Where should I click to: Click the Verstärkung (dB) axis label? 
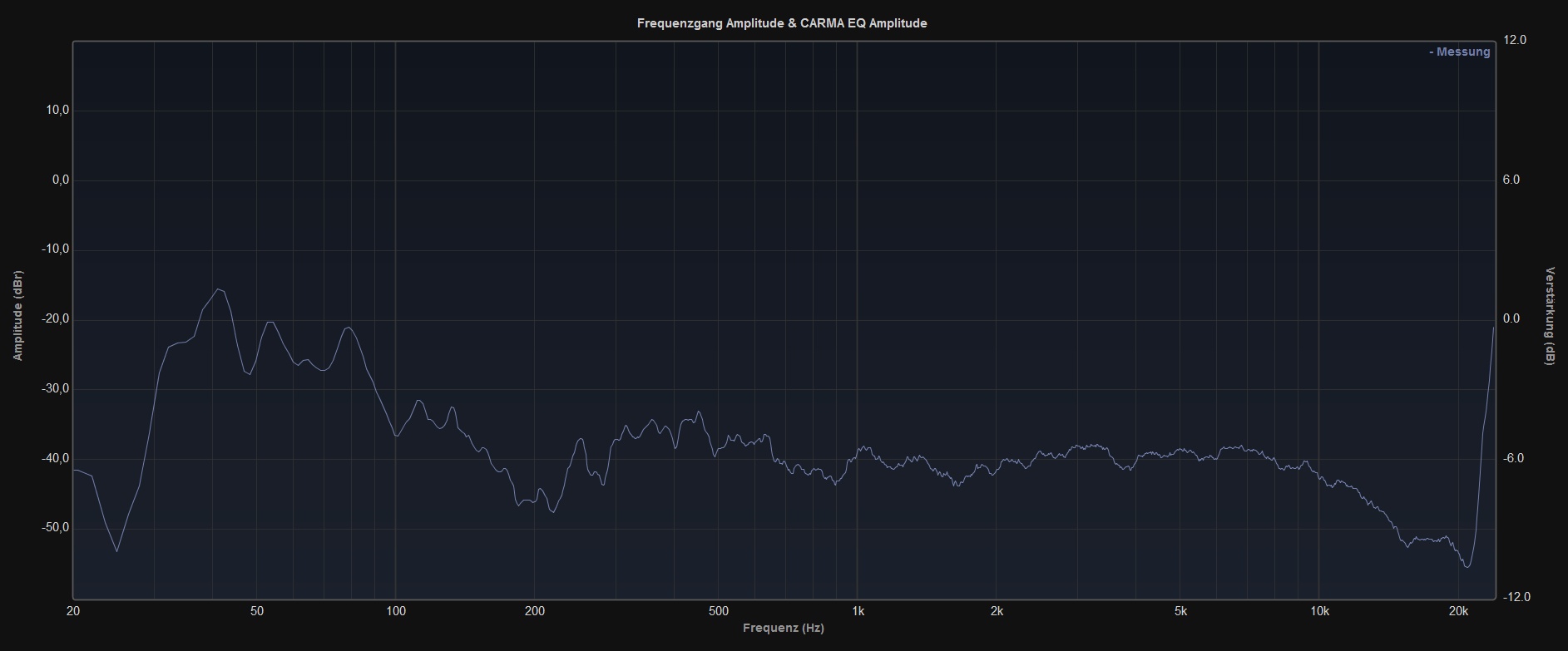(x=1550, y=316)
